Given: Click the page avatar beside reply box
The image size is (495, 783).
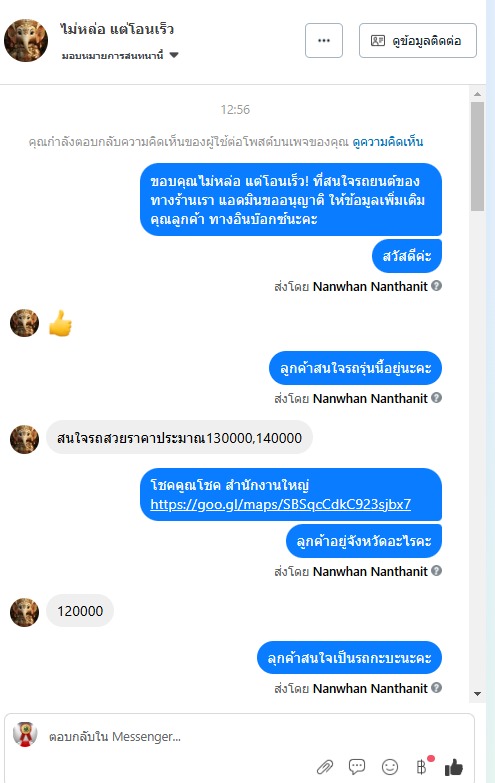Looking at the screenshot, I should pos(25,734).
